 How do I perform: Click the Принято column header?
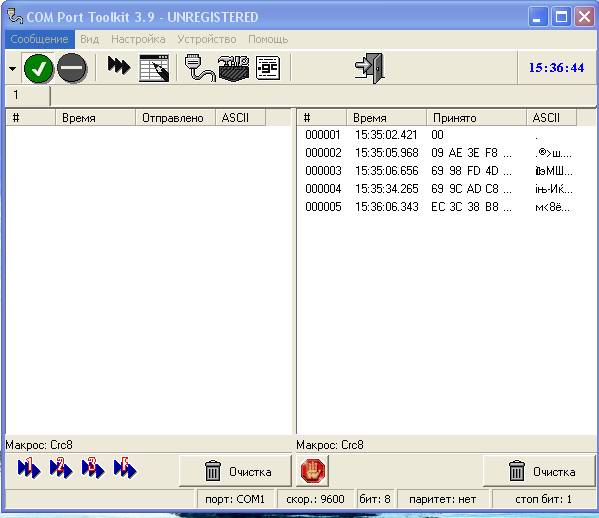click(476, 118)
